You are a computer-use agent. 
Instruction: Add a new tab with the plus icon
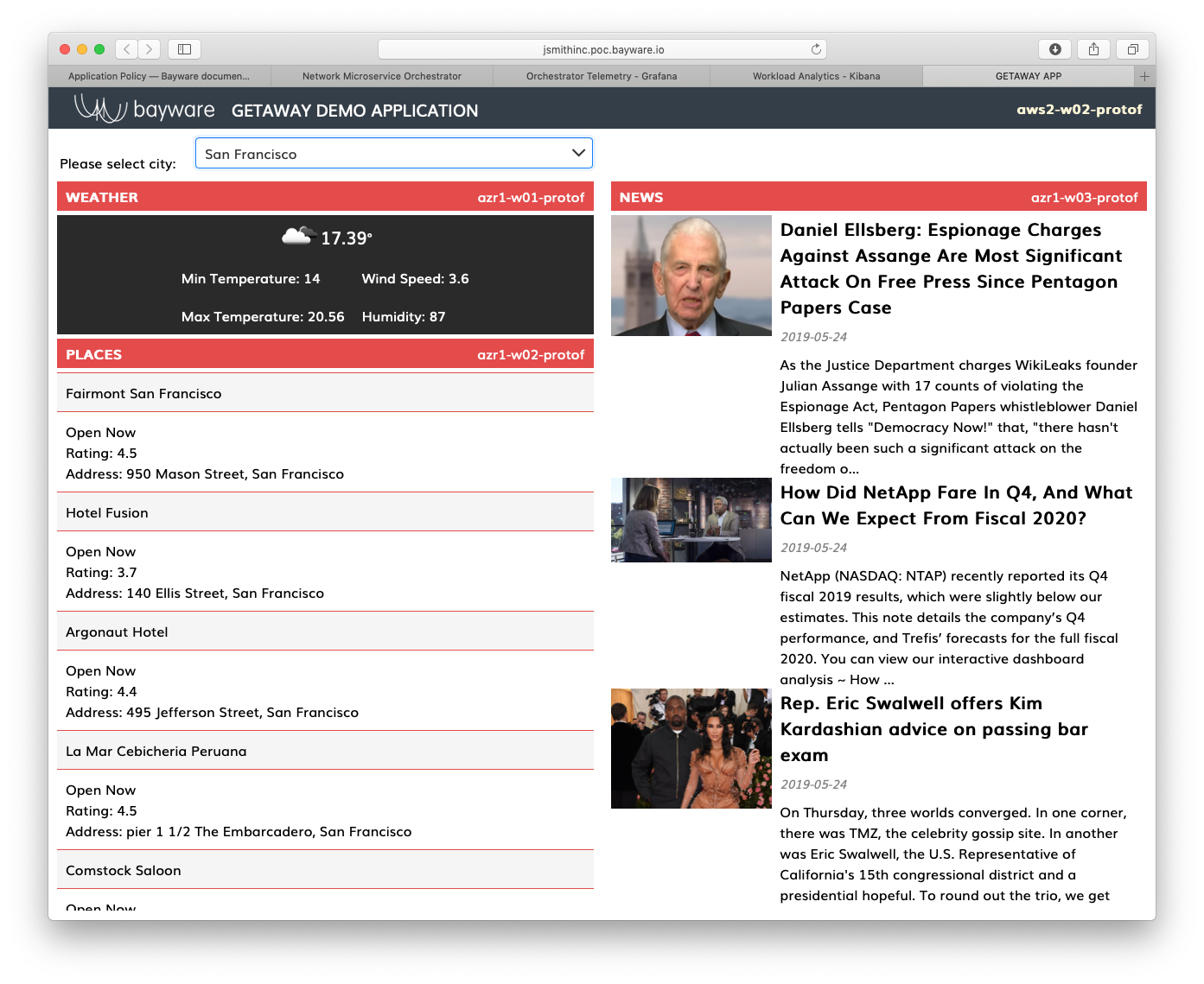[x=1144, y=76]
